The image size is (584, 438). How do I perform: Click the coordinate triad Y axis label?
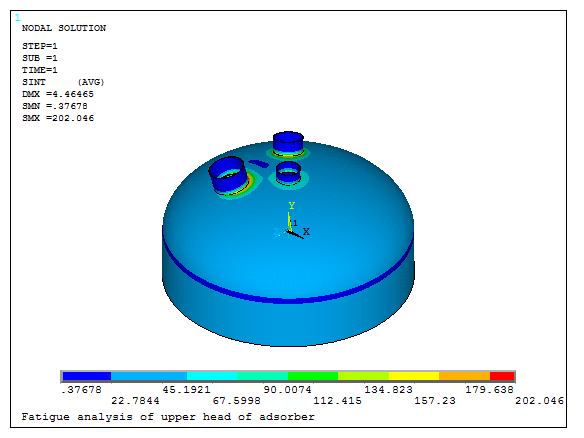[292, 205]
